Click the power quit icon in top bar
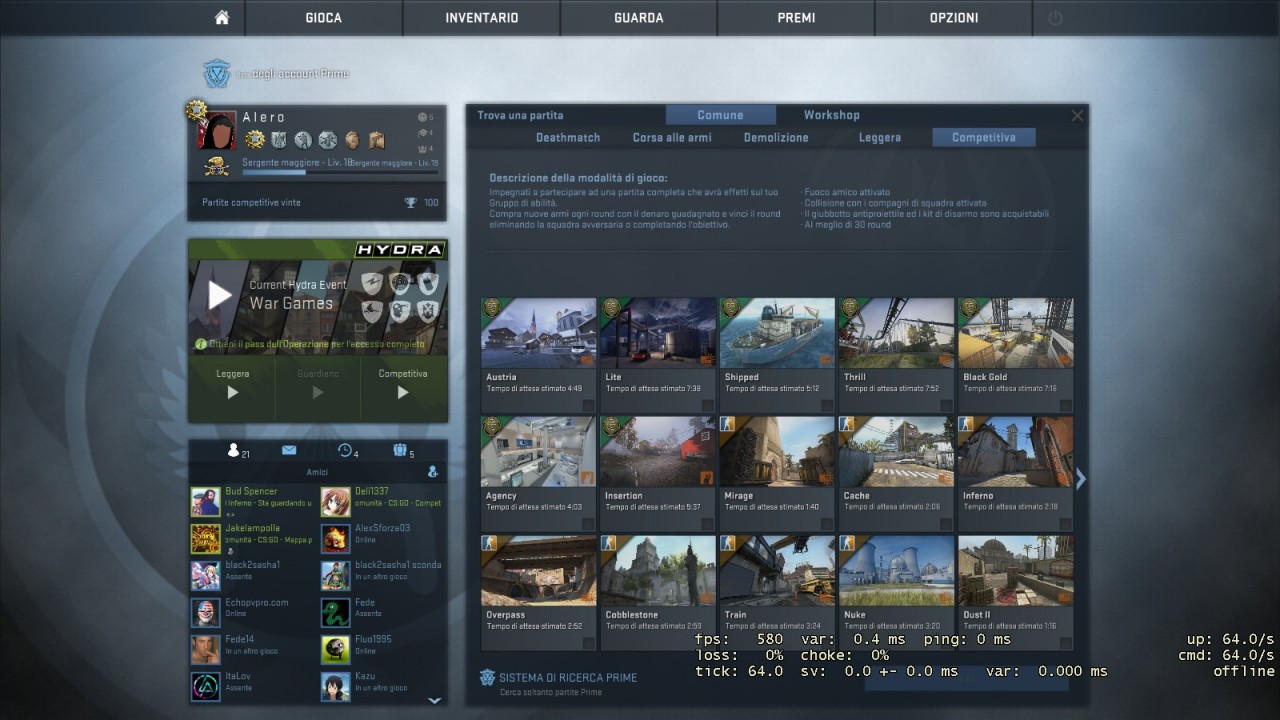 click(x=1055, y=18)
